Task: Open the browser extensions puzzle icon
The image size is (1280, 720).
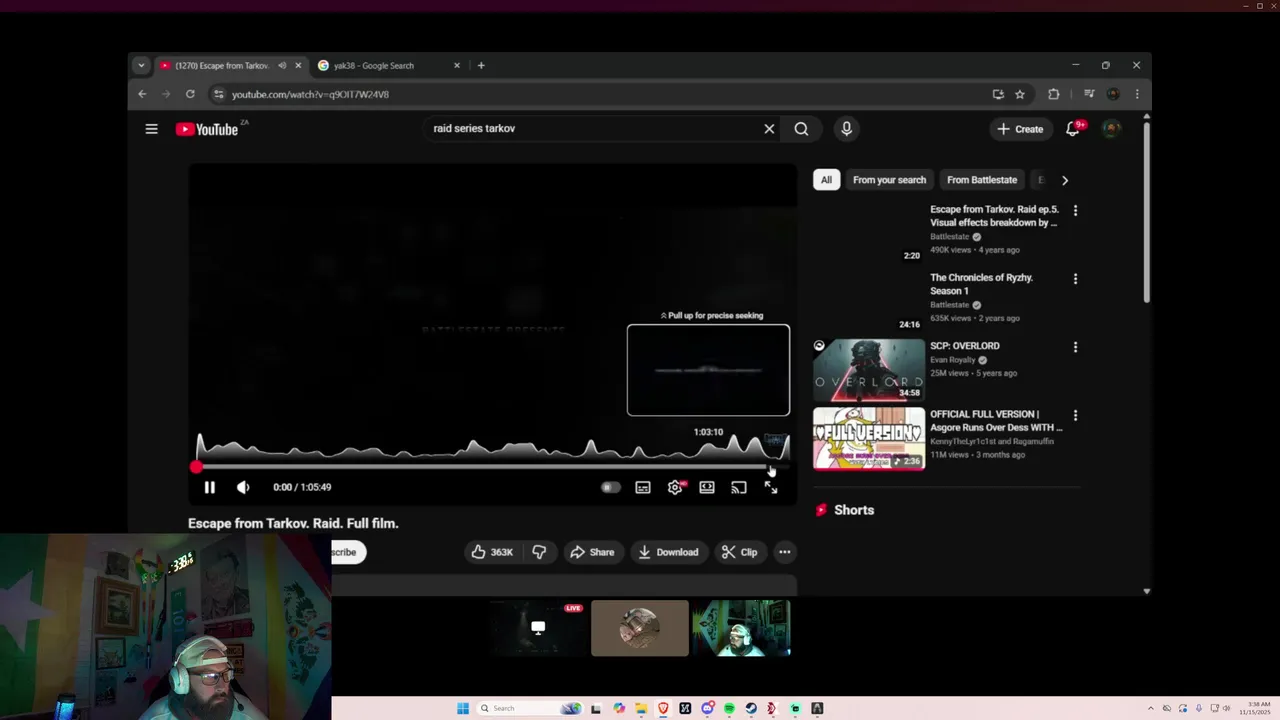Action: click(1053, 94)
